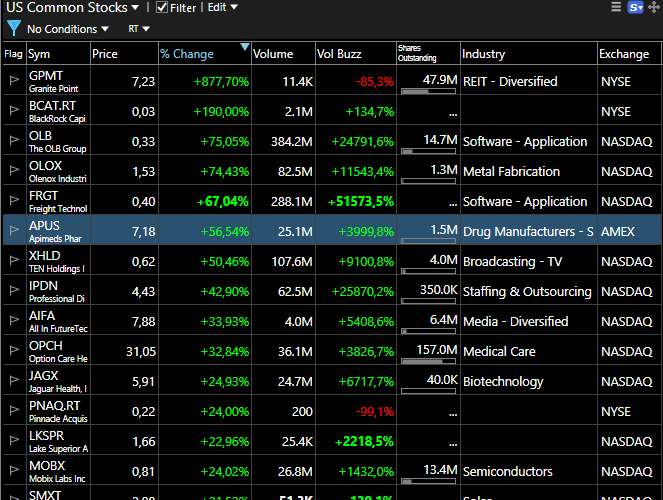Toggle the flag for MOBX
The image size is (663, 500).
pyautogui.click(x=14, y=470)
